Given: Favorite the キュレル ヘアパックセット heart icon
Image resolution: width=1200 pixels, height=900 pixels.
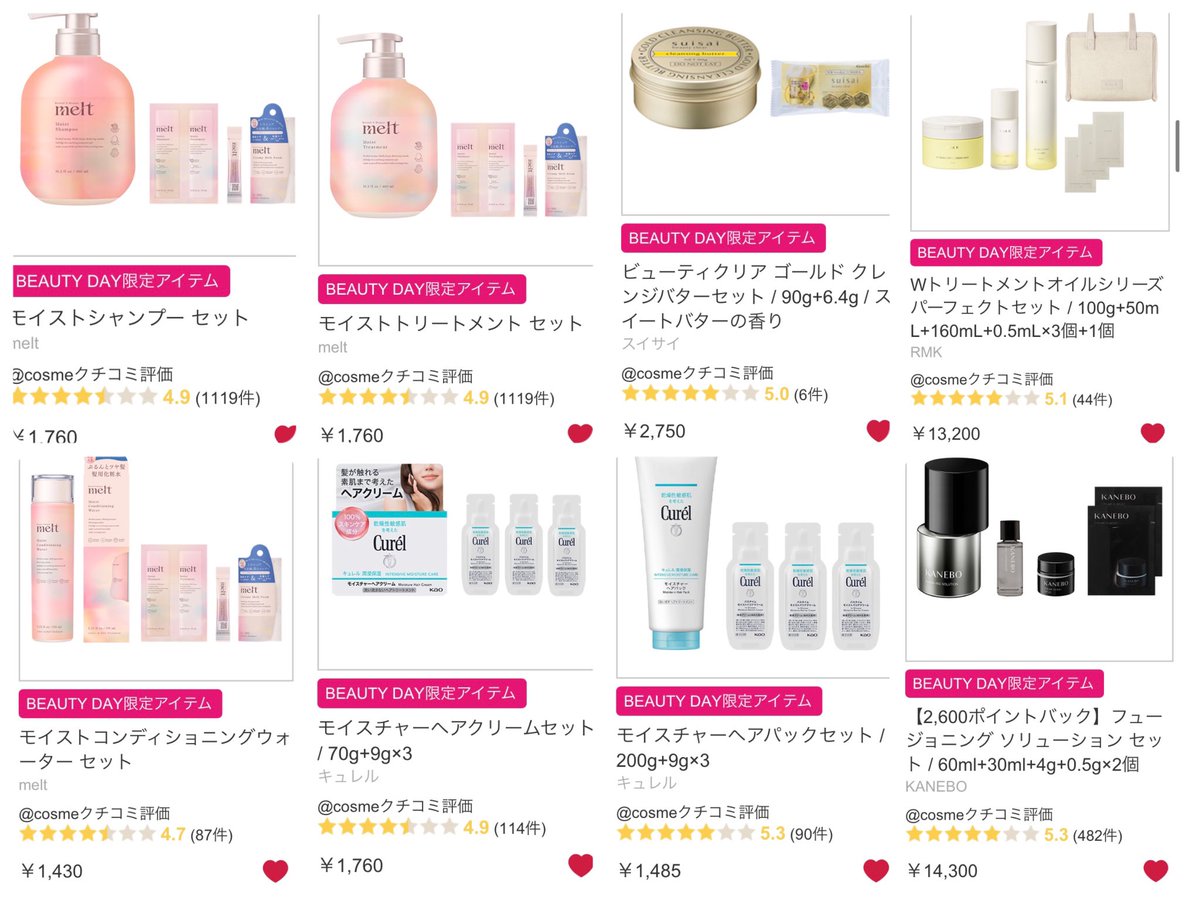Looking at the screenshot, I should [x=876, y=870].
